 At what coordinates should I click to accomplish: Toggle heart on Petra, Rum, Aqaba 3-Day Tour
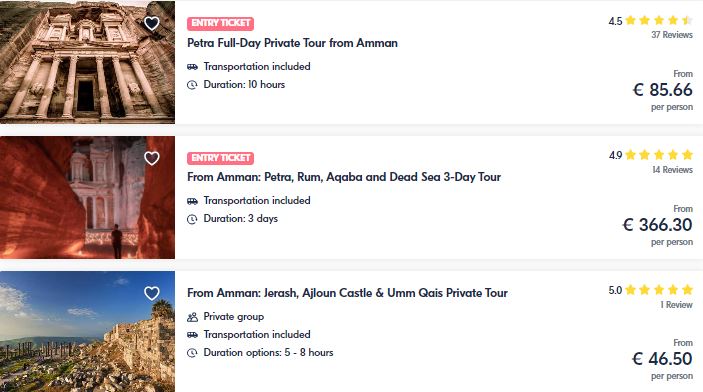[x=152, y=158]
